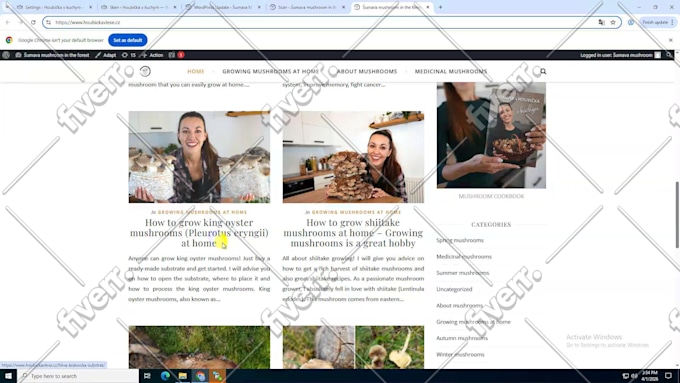Screen dimensions: 680x383
Task: Open How to grow shiitake mushrooms title
Action: point(353,232)
